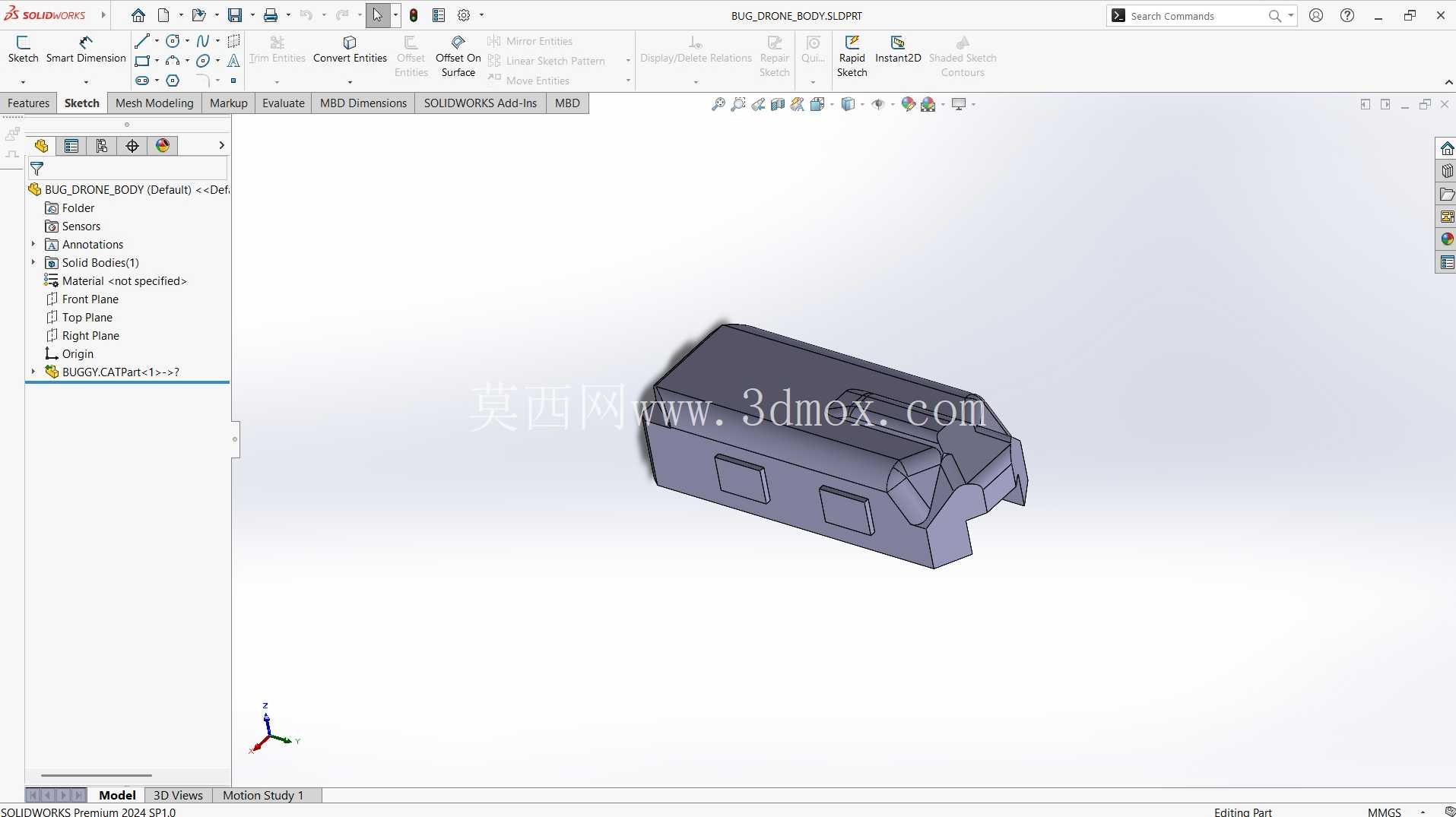
Task: Expand the Annotations tree node
Action: click(x=33, y=244)
